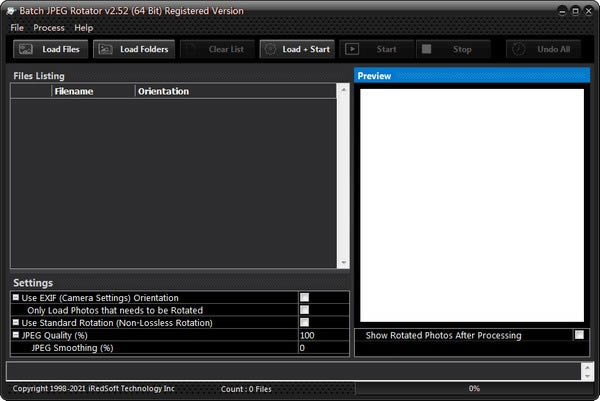Click the app icon in the title bar

pyautogui.click(x=10, y=11)
